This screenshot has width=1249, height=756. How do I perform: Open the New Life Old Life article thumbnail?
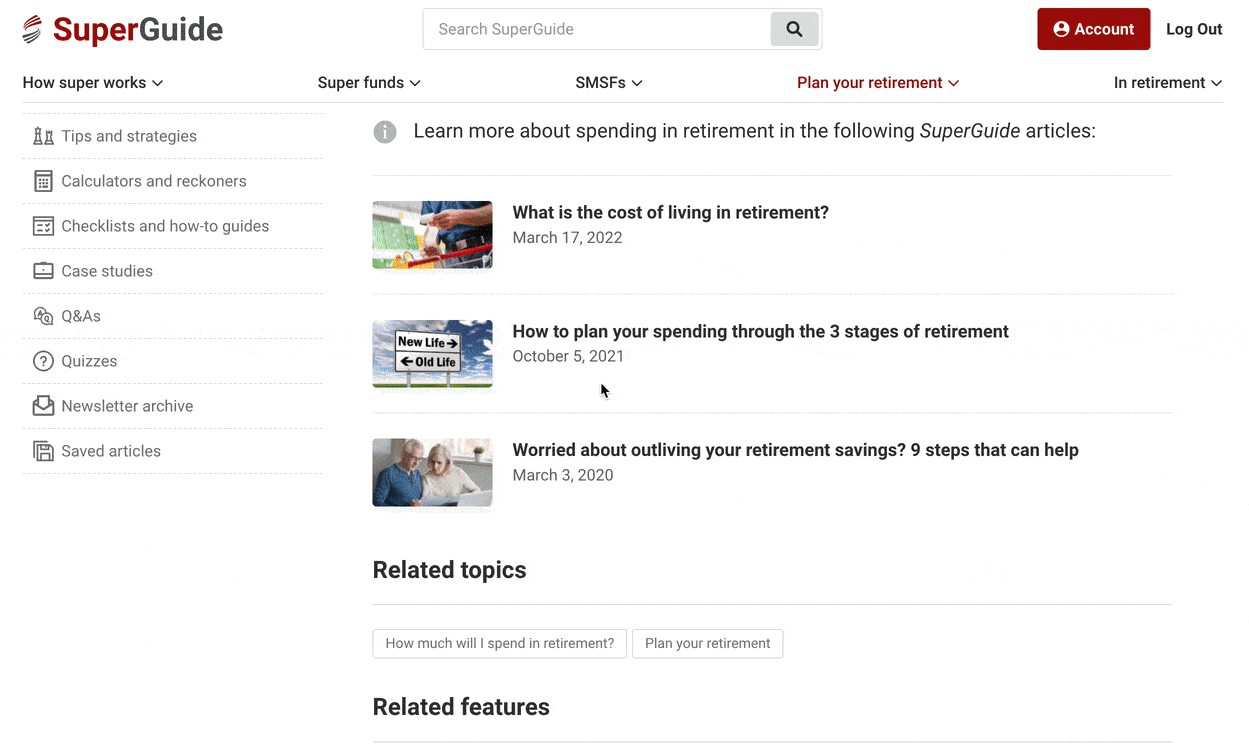[432, 353]
